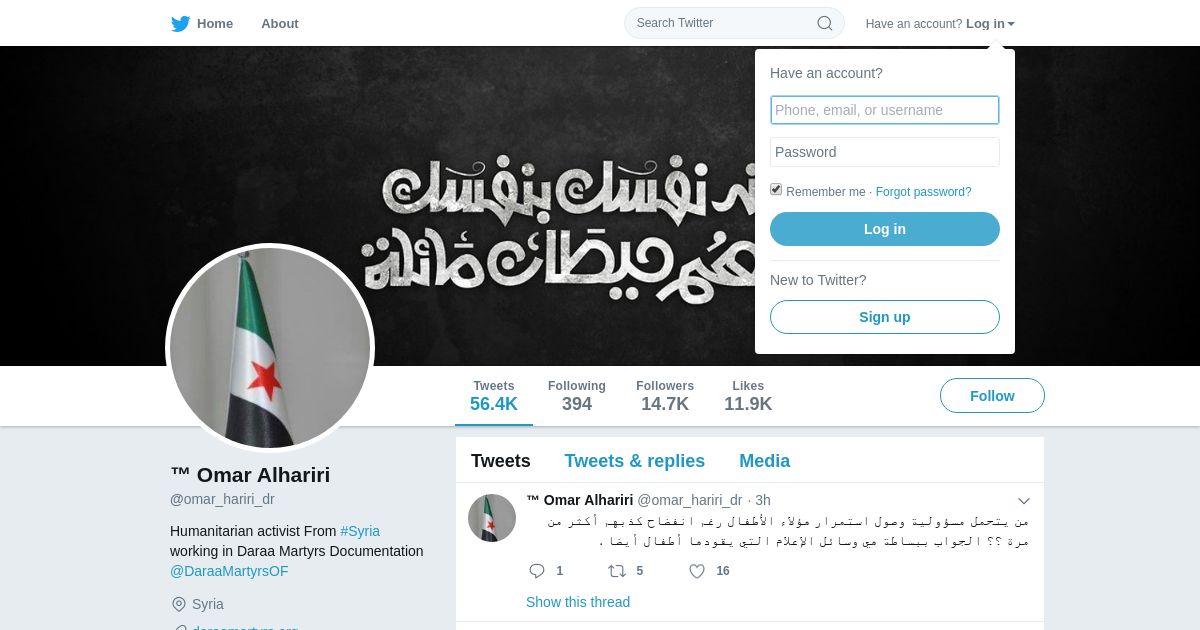Viewport: 1200px width, 630px height.
Task: Expand the Log in dropdown caret
Action: click(x=1011, y=24)
